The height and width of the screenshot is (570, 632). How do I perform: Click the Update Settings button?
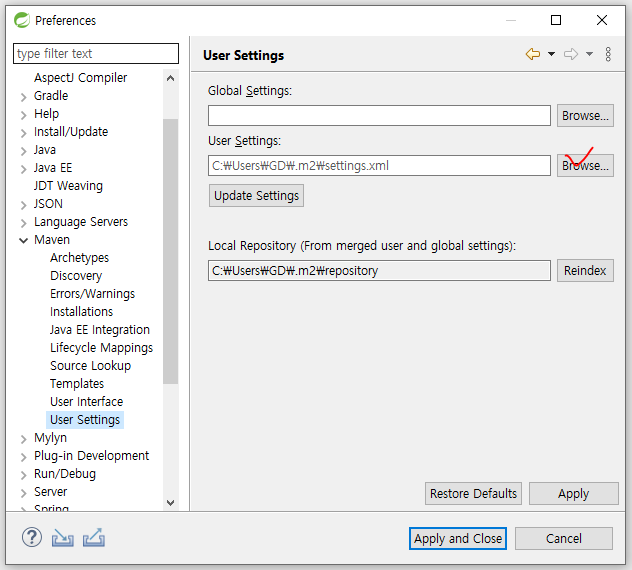click(256, 196)
